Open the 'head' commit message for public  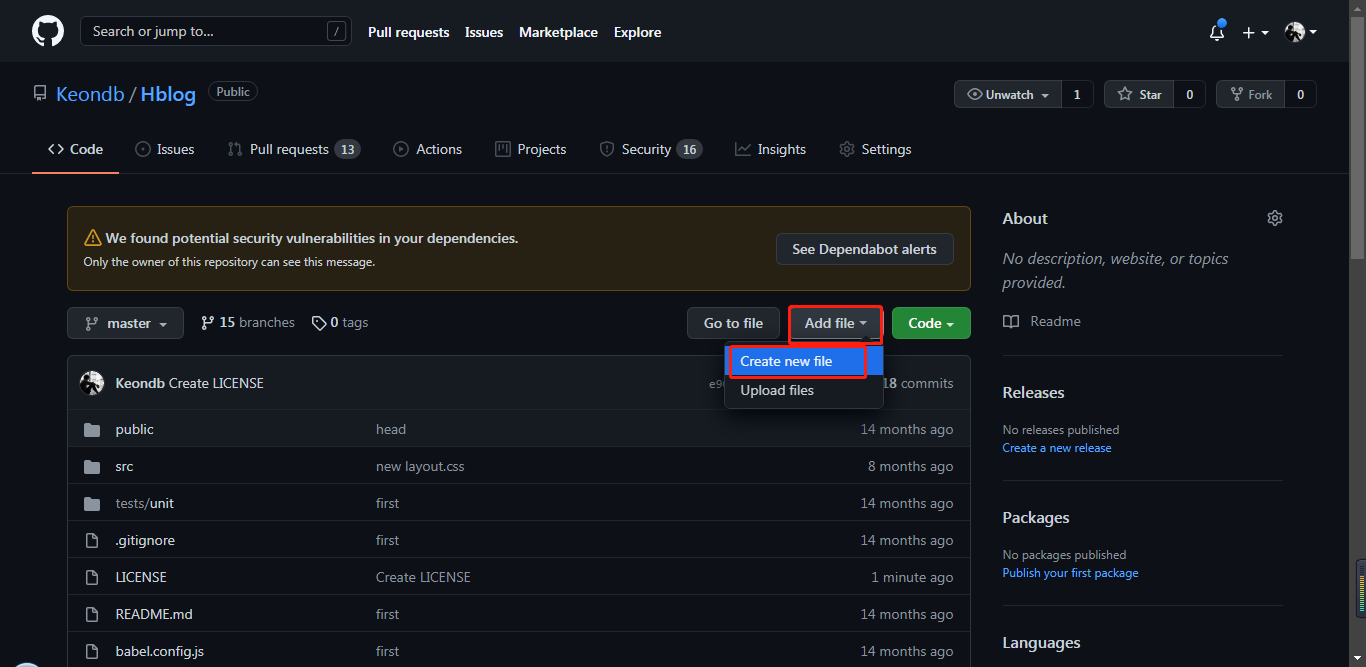click(x=391, y=429)
